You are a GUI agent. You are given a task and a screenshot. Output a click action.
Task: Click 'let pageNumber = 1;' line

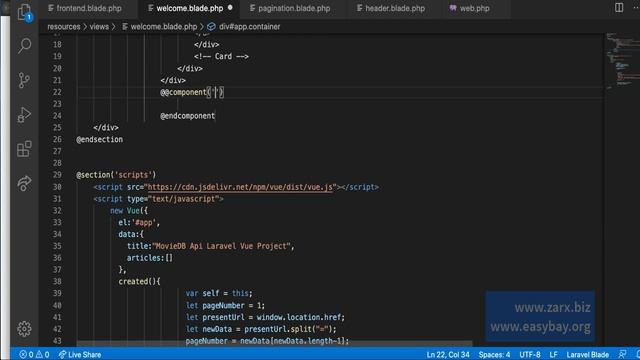click(x=225, y=305)
